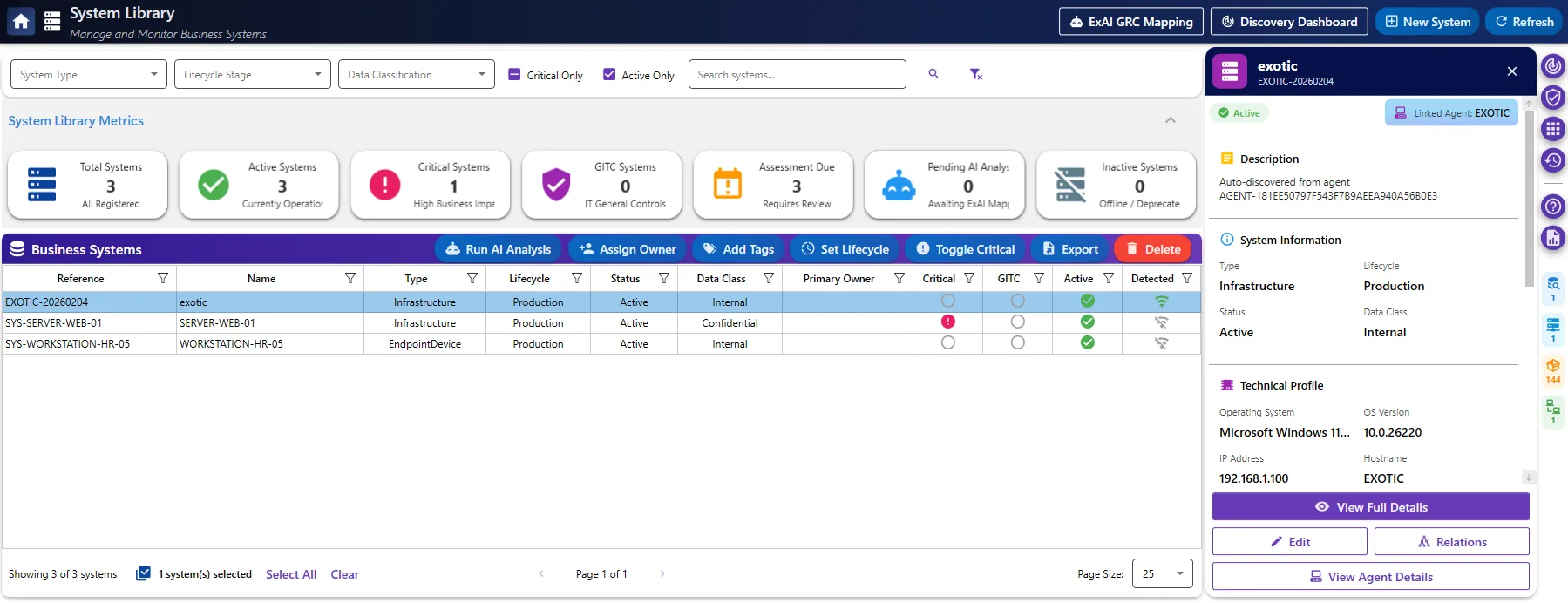Clear filters with the funnel-x icon

(976, 74)
